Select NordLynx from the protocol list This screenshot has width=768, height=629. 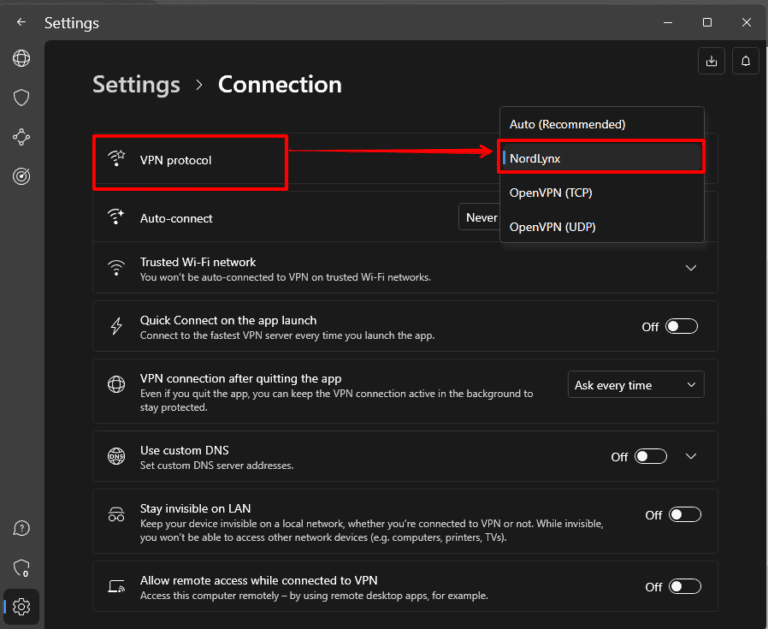602,158
